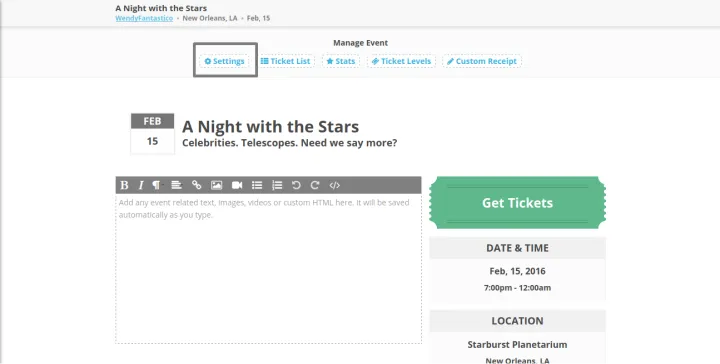Open Custom Receipt editor
Viewport: 720px width, 364px height.
coord(482,61)
